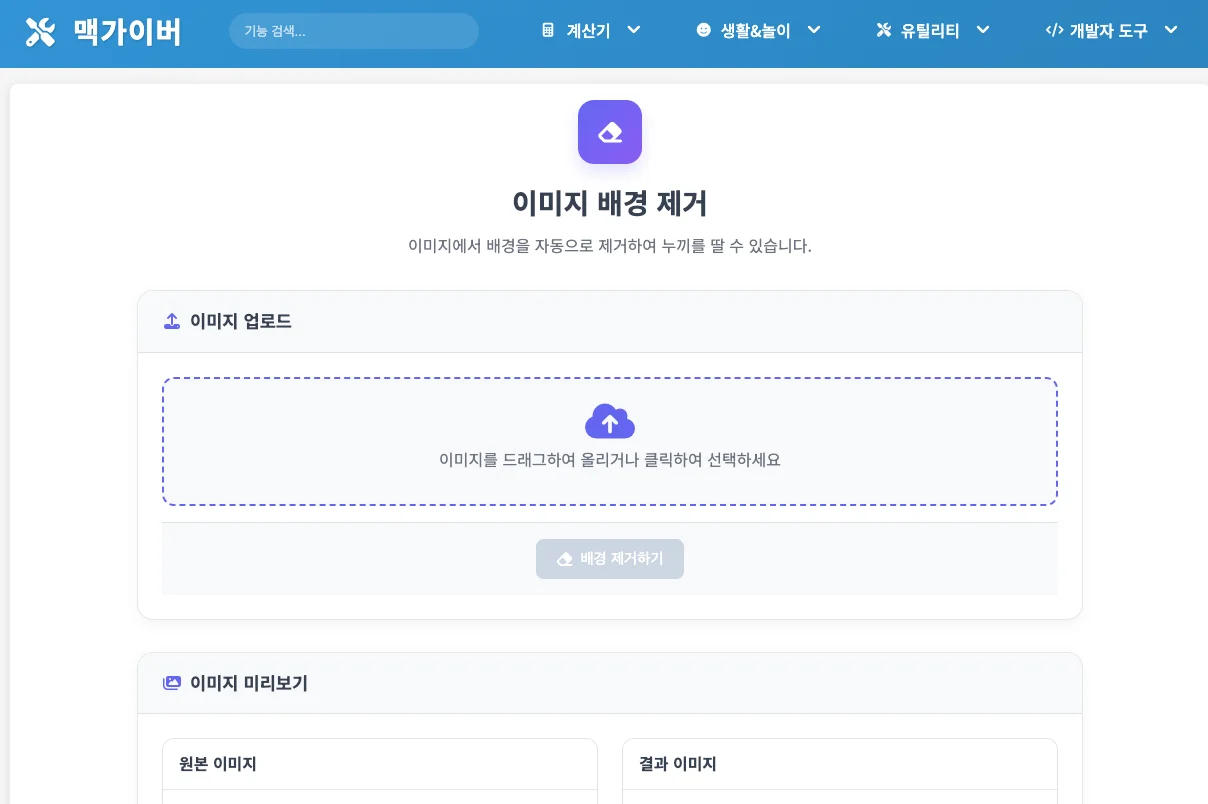The image size is (1208, 804).
Task: Expand the 계산기 dropdown chevron
Action: [634, 30]
